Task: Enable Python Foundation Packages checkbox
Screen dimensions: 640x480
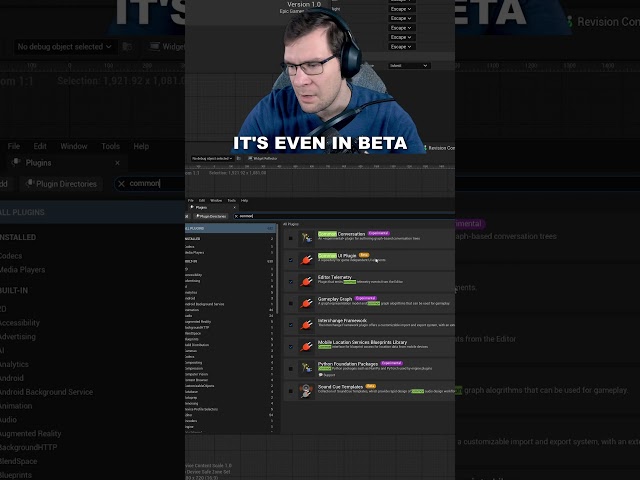Action: click(291, 369)
